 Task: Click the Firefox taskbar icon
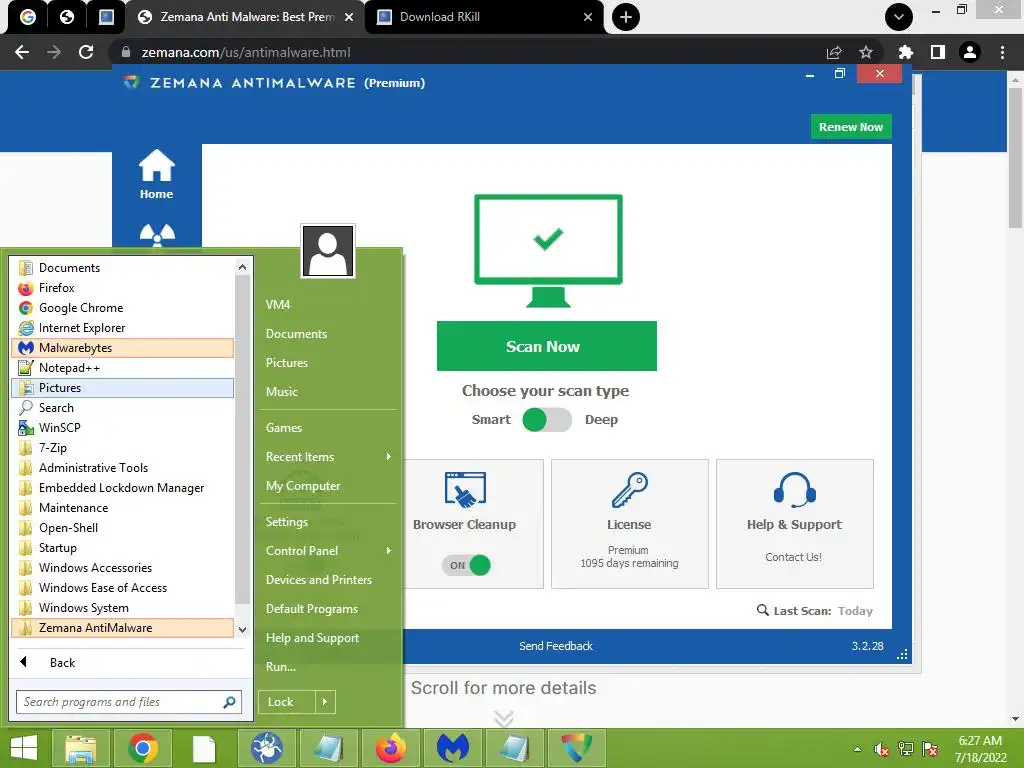391,748
